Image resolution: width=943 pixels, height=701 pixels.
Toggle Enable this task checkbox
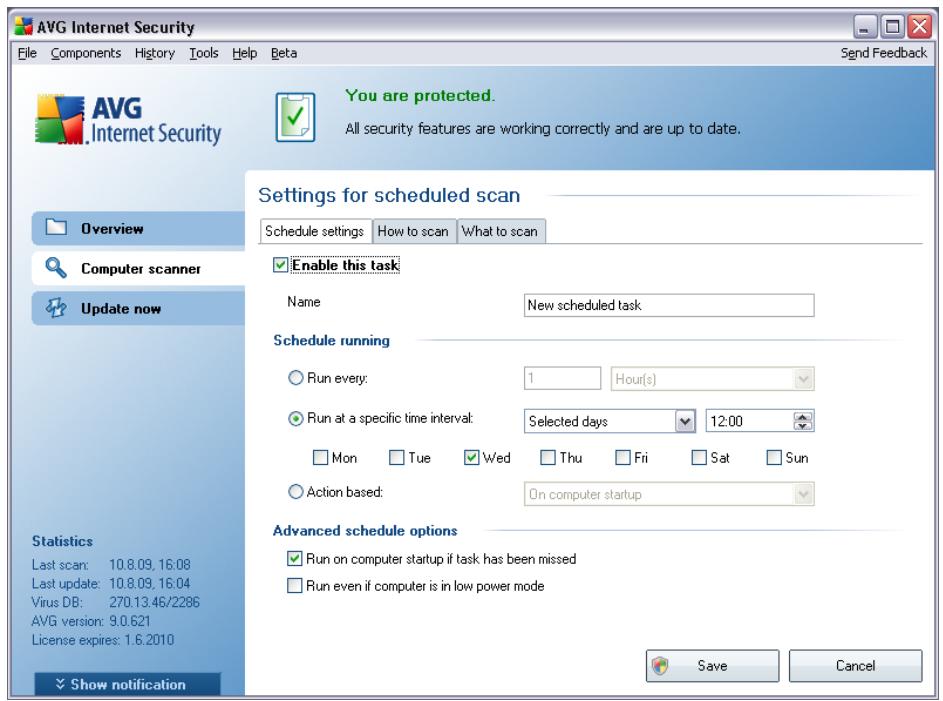tap(280, 265)
